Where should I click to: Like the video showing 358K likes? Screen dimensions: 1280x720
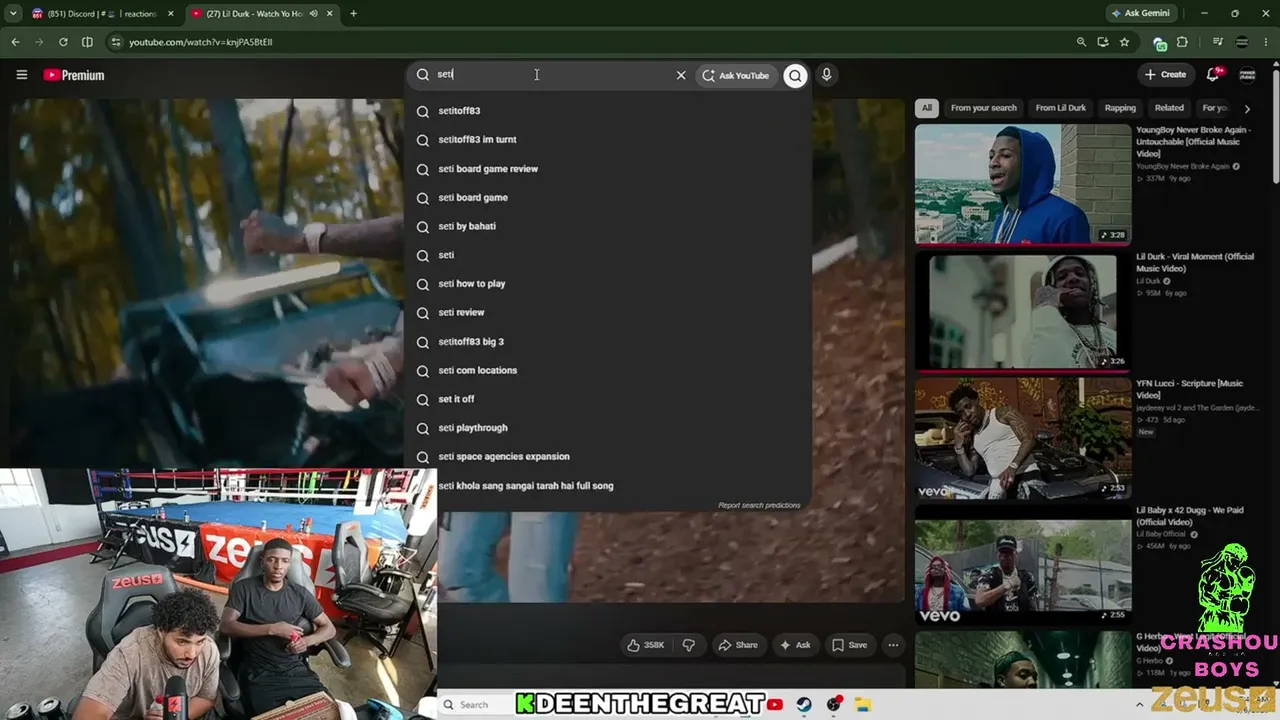[x=645, y=645]
